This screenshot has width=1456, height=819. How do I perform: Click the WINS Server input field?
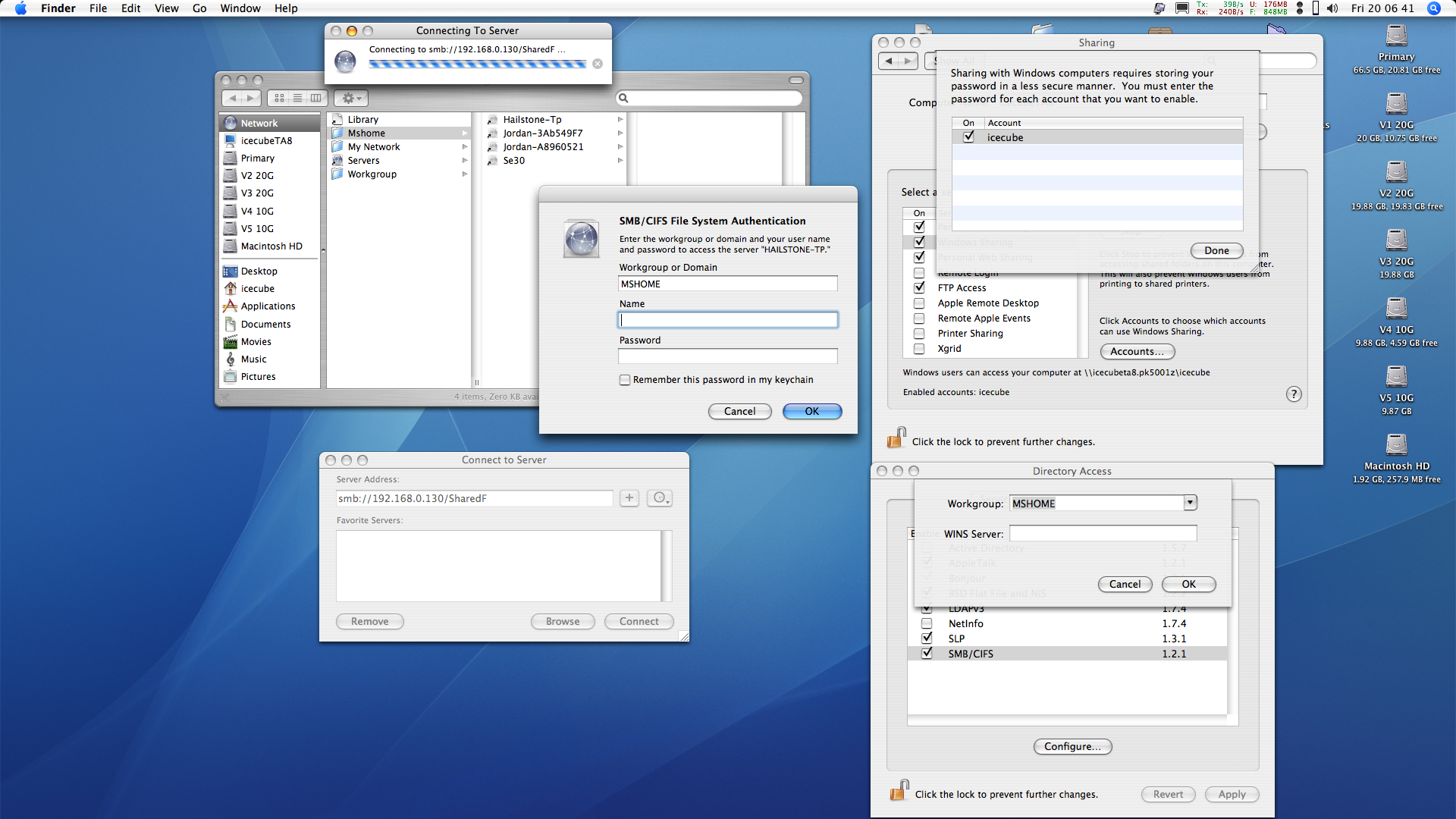click(x=1103, y=534)
